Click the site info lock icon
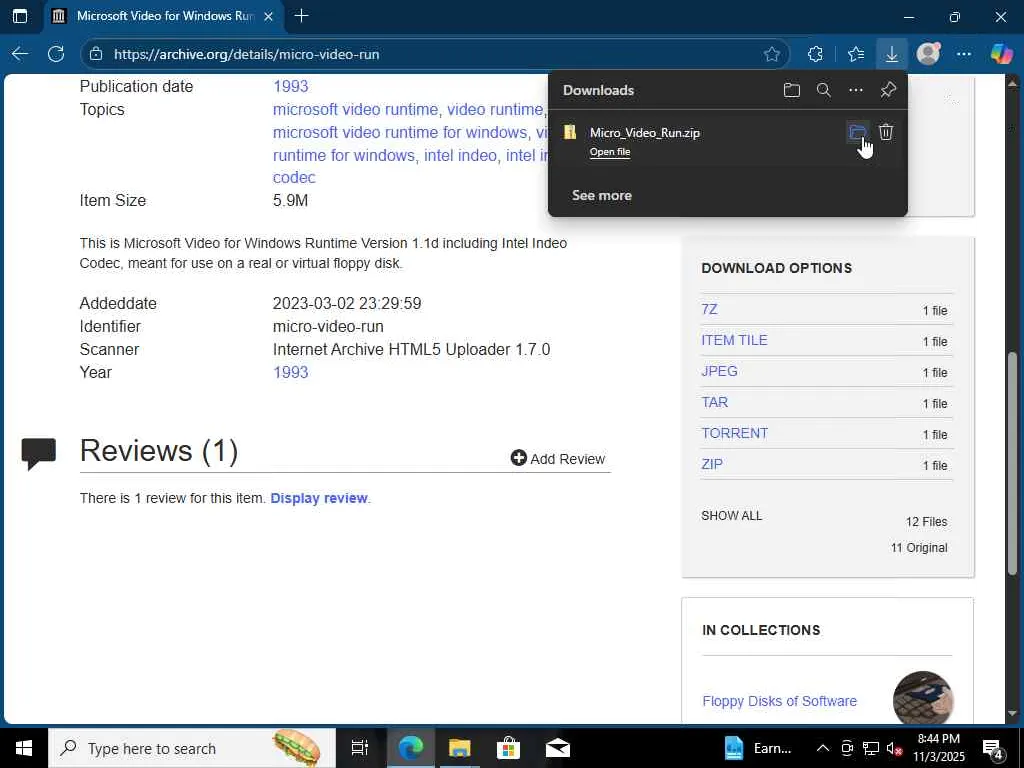The height and width of the screenshot is (768, 1024). tap(96, 54)
